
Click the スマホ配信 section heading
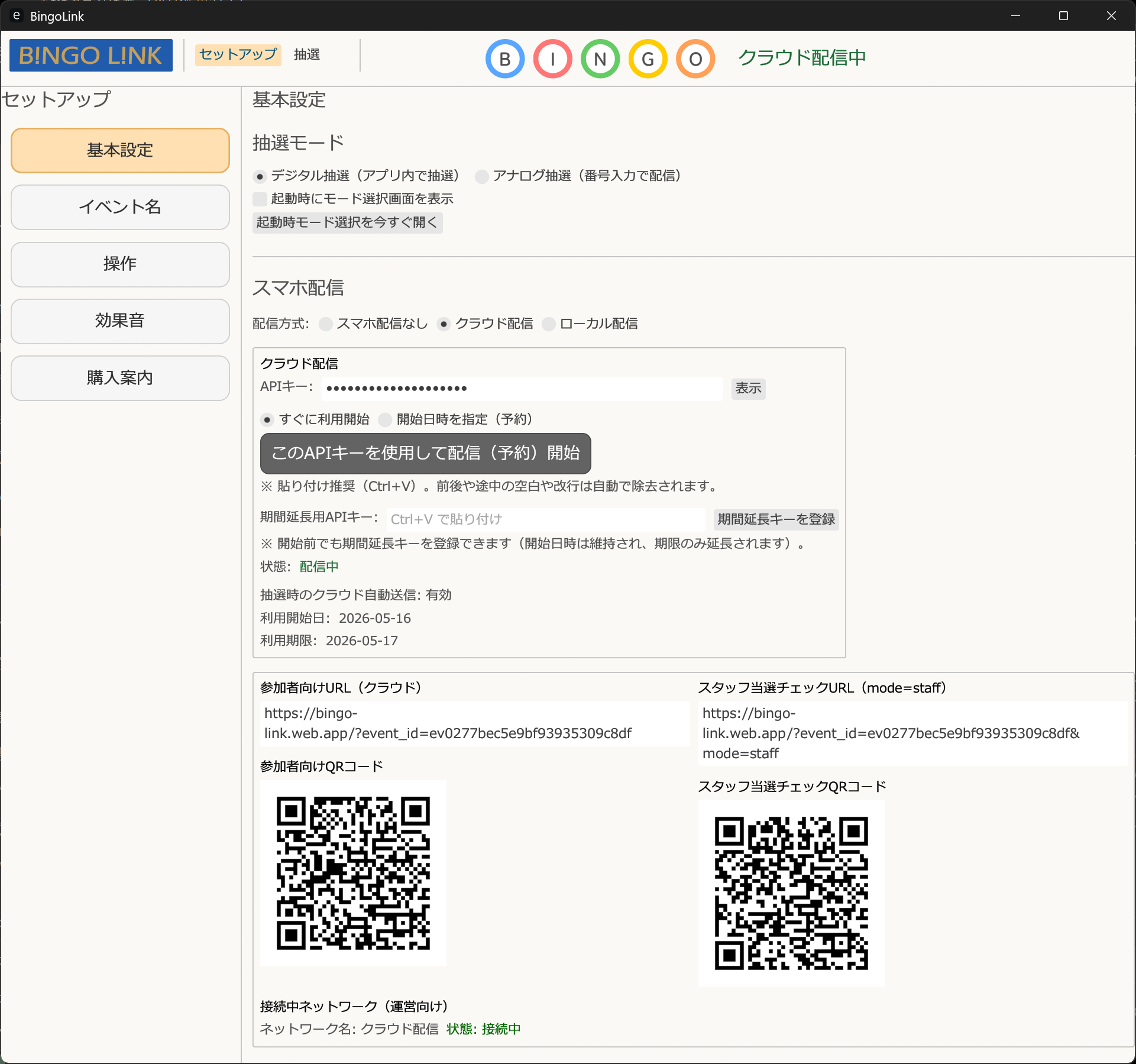coord(298,288)
